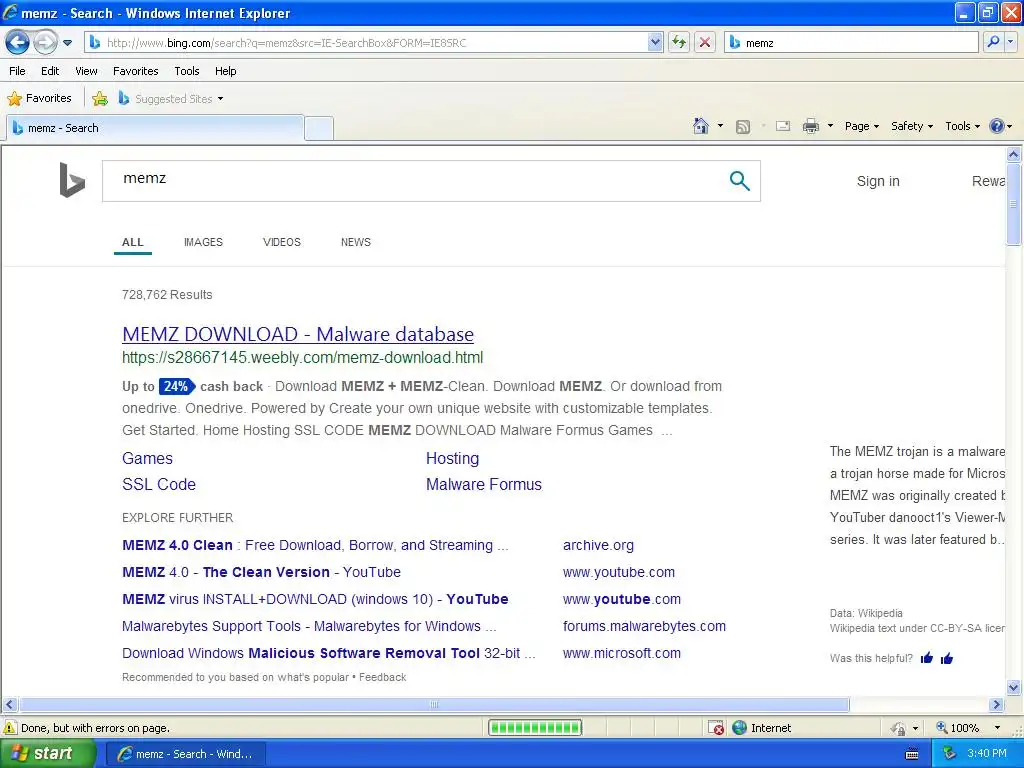Open the Games sitelink
This screenshot has width=1024, height=768.
[147, 458]
